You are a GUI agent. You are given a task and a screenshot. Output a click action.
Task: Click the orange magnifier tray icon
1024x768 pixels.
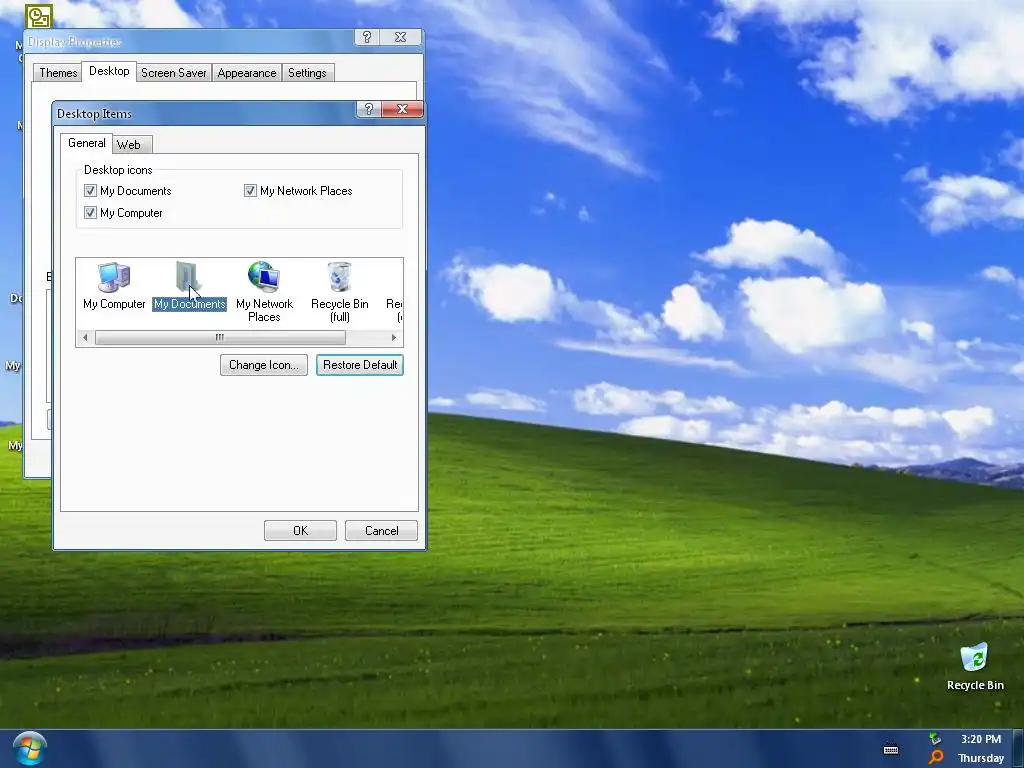coord(936,758)
